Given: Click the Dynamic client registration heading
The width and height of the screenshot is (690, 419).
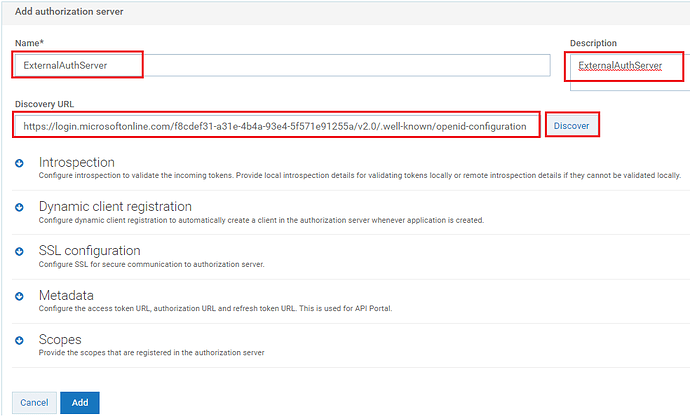Looking at the screenshot, I should 115,206.
